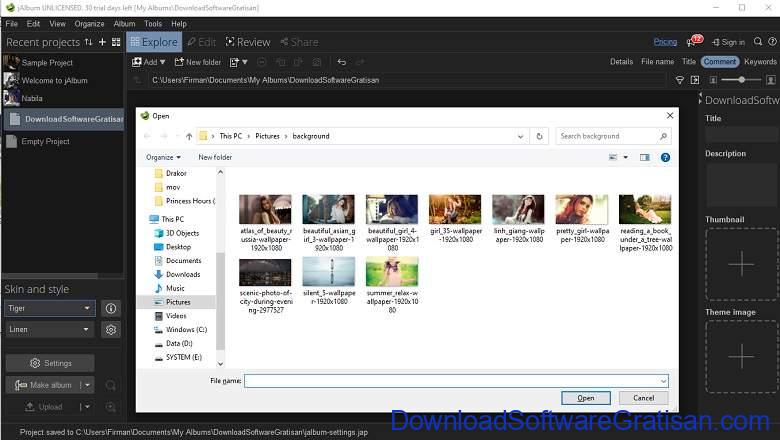Screen dimensions: 780x440
Task: Open the Pricing link
Action: coord(665,42)
